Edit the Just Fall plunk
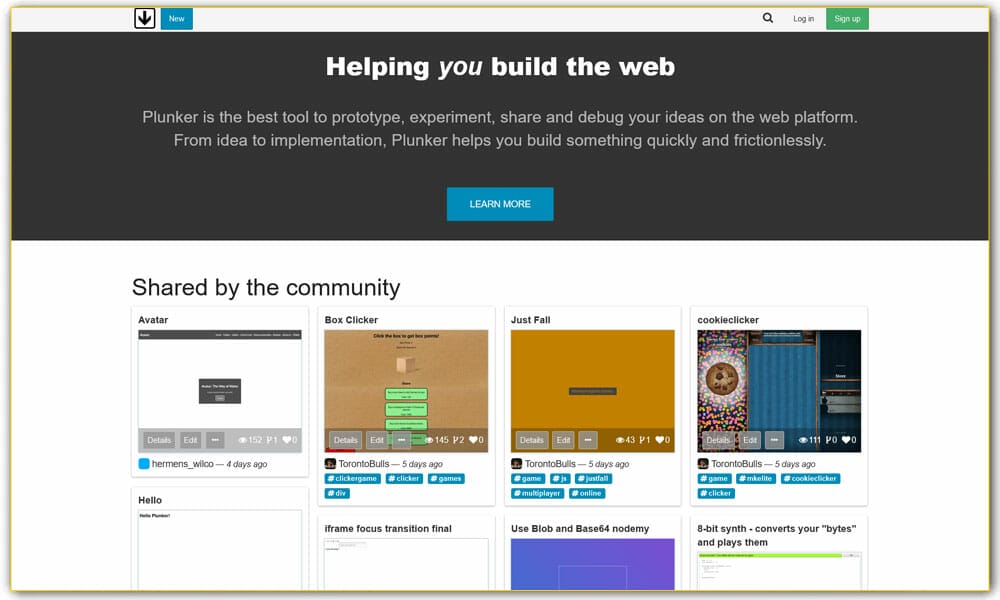 tap(563, 440)
